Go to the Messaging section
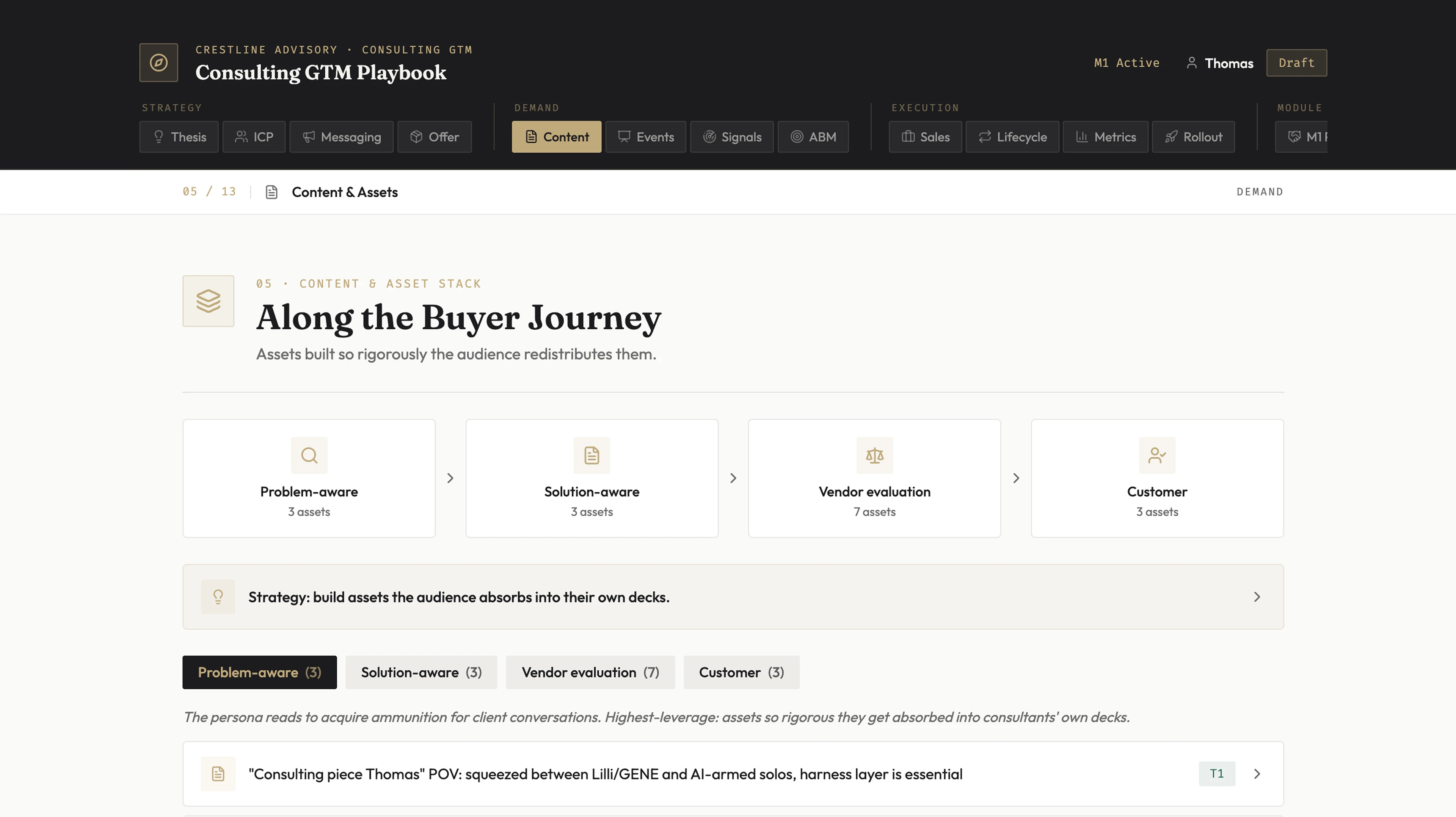 coord(341,137)
